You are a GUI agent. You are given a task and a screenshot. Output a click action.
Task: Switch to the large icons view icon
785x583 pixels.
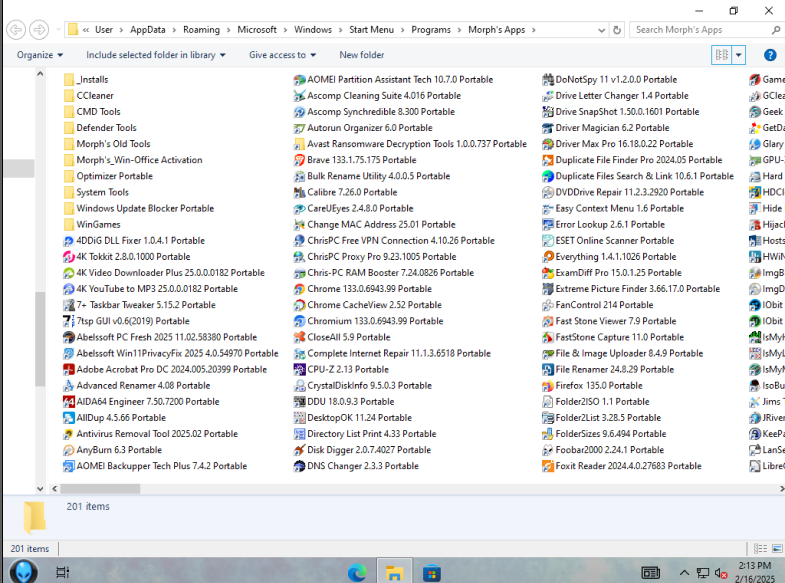point(777,548)
